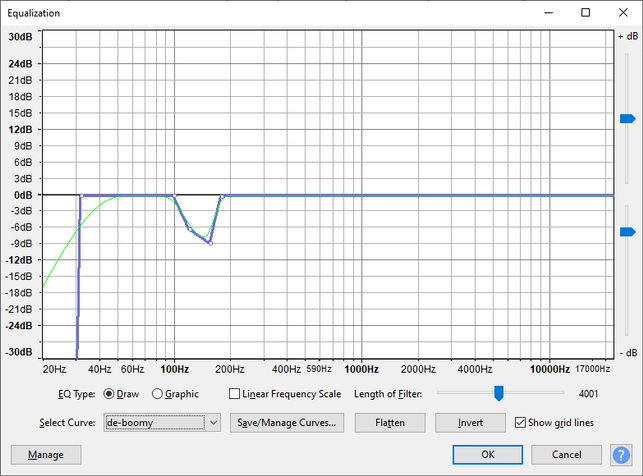Screen dimensions: 643x476
Task: Invert the EQ curve
Action: [470, 423]
